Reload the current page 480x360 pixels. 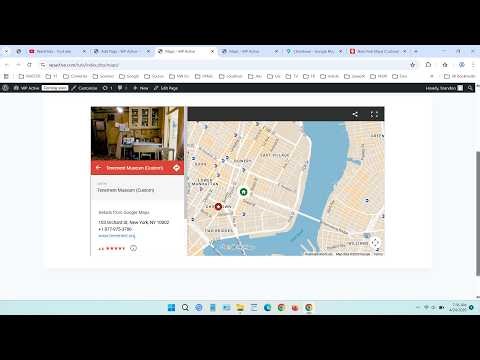[29, 65]
